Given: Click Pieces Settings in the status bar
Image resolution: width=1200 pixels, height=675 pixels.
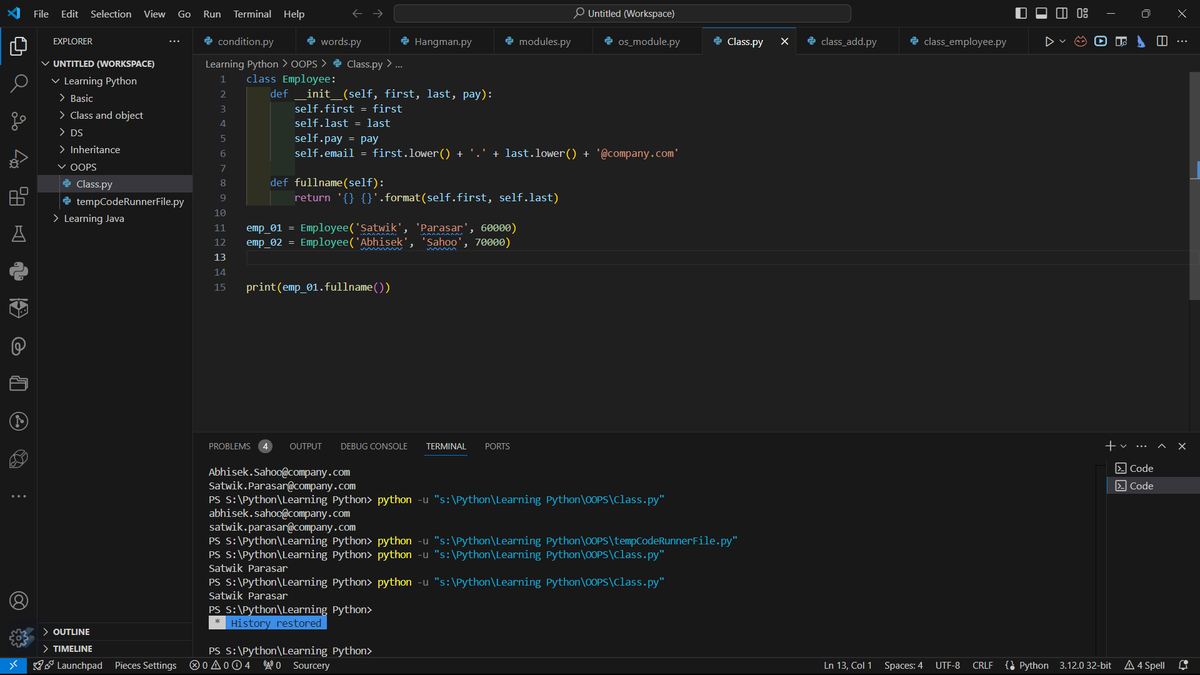Looking at the screenshot, I should (x=145, y=665).
